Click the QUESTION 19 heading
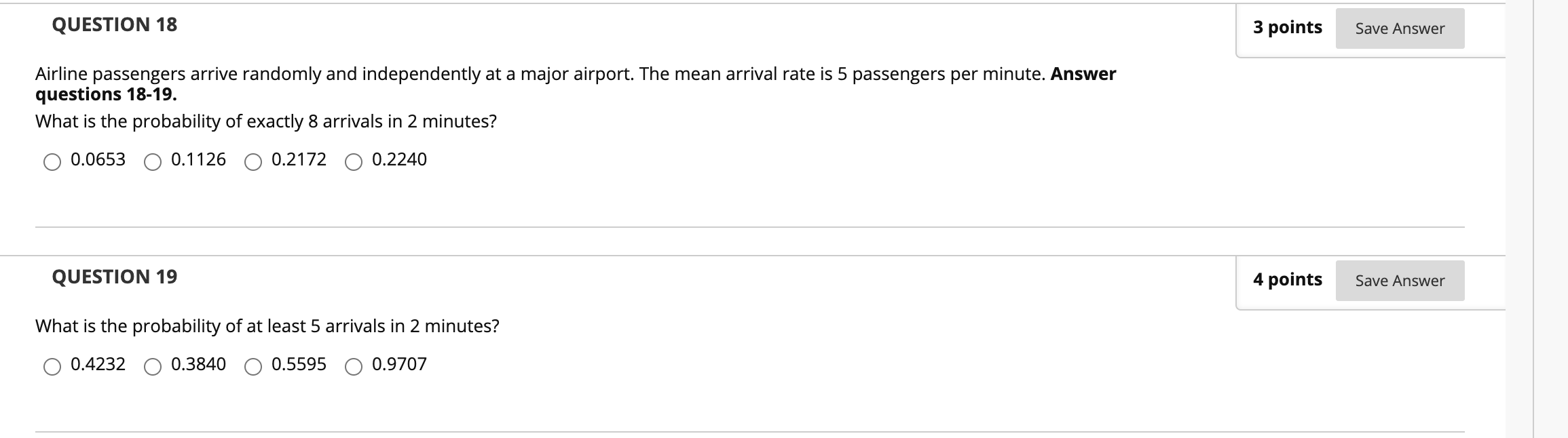 click(115, 276)
